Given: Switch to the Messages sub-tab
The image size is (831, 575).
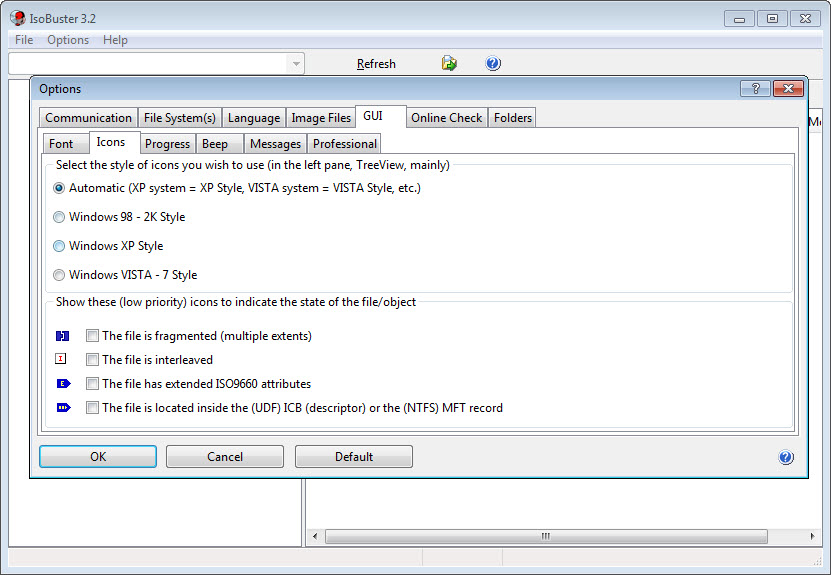Looking at the screenshot, I should 276,144.
